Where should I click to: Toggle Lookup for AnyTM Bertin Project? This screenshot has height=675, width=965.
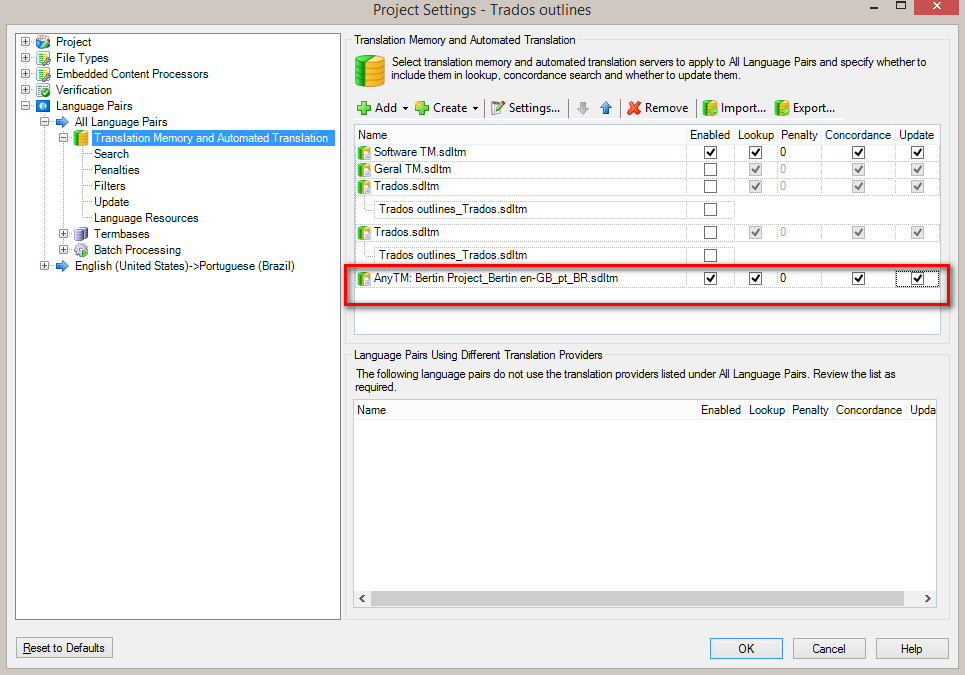click(x=756, y=279)
